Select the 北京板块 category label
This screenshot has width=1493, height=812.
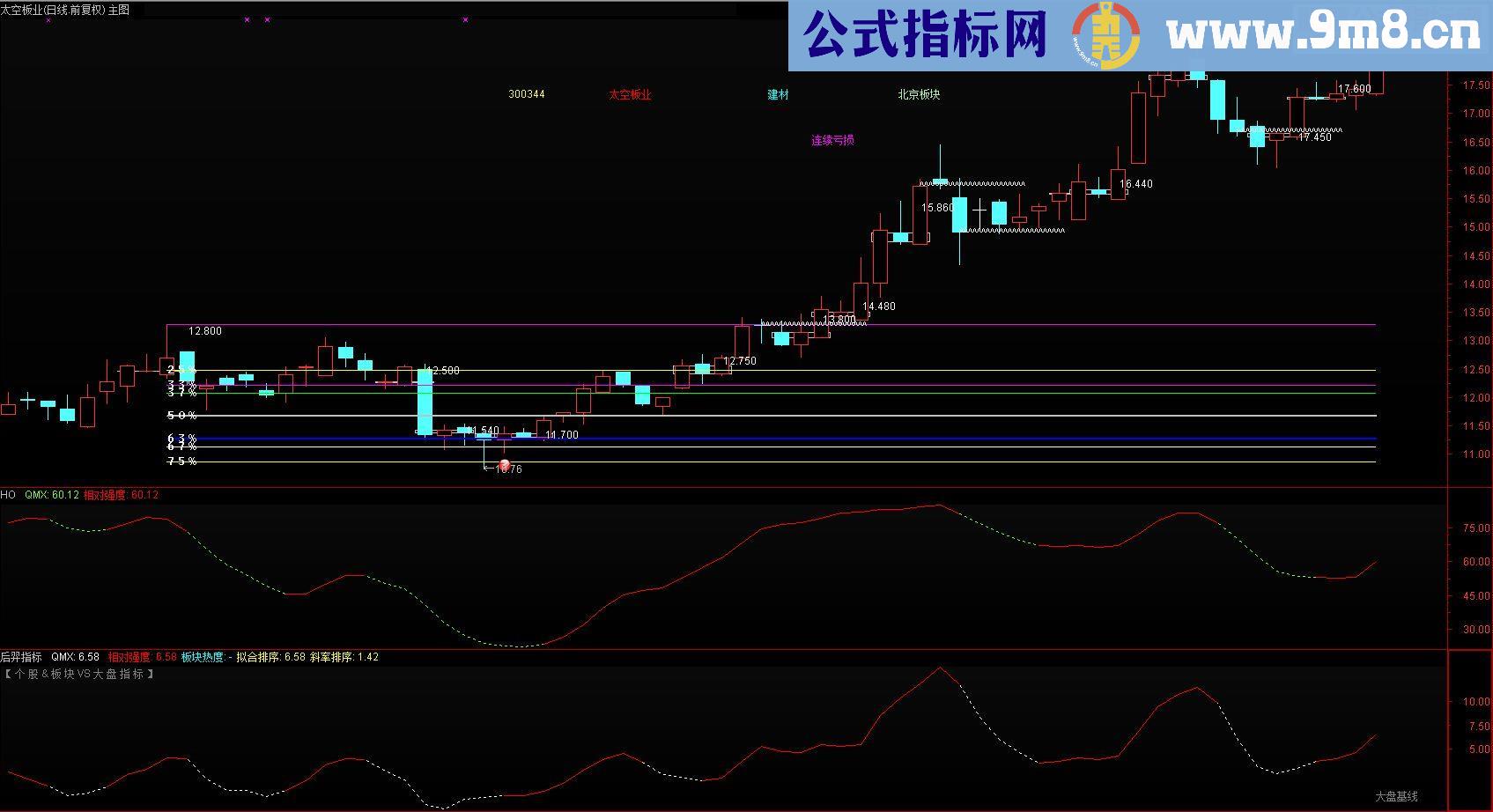(x=918, y=94)
